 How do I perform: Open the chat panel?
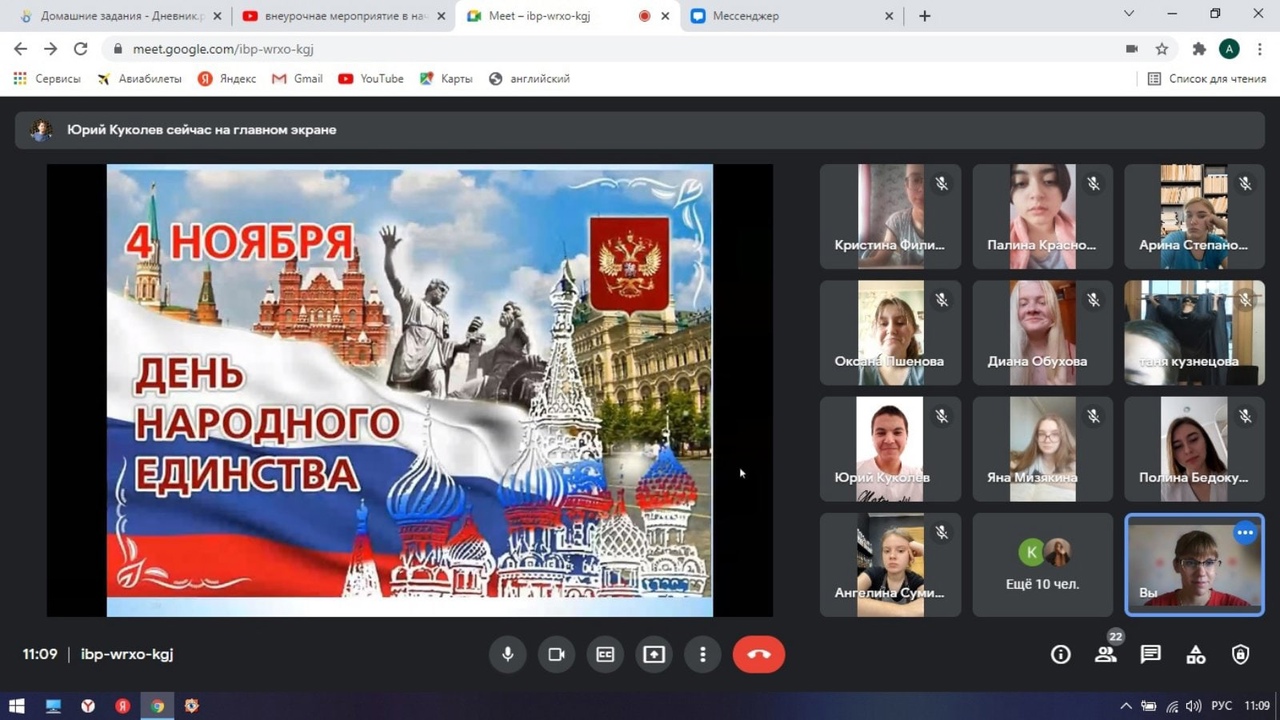pyautogui.click(x=1150, y=654)
